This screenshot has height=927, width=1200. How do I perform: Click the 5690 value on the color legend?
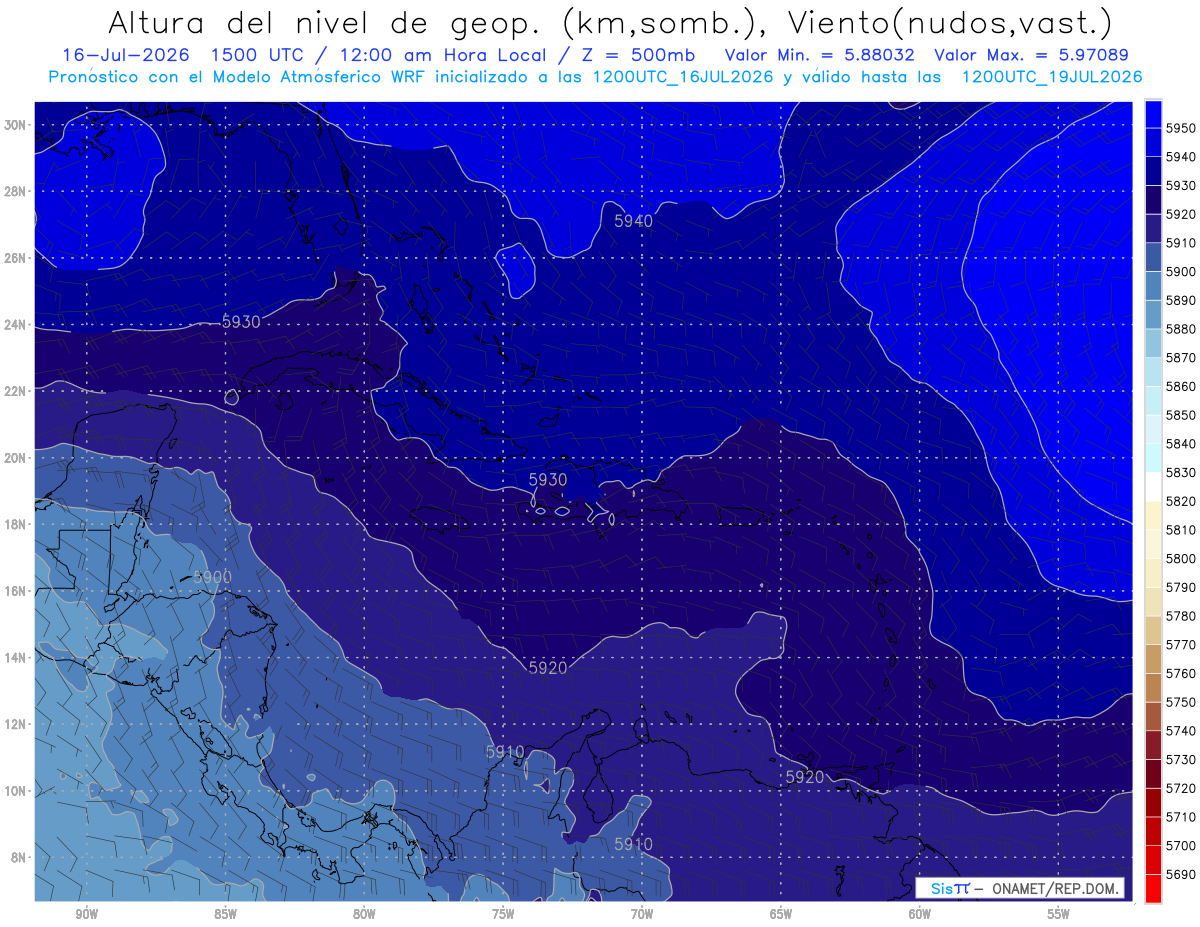(1180, 874)
